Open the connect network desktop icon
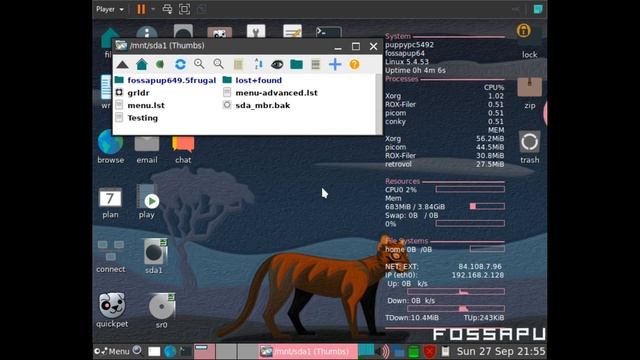640x360 pixels. [x=111, y=257]
